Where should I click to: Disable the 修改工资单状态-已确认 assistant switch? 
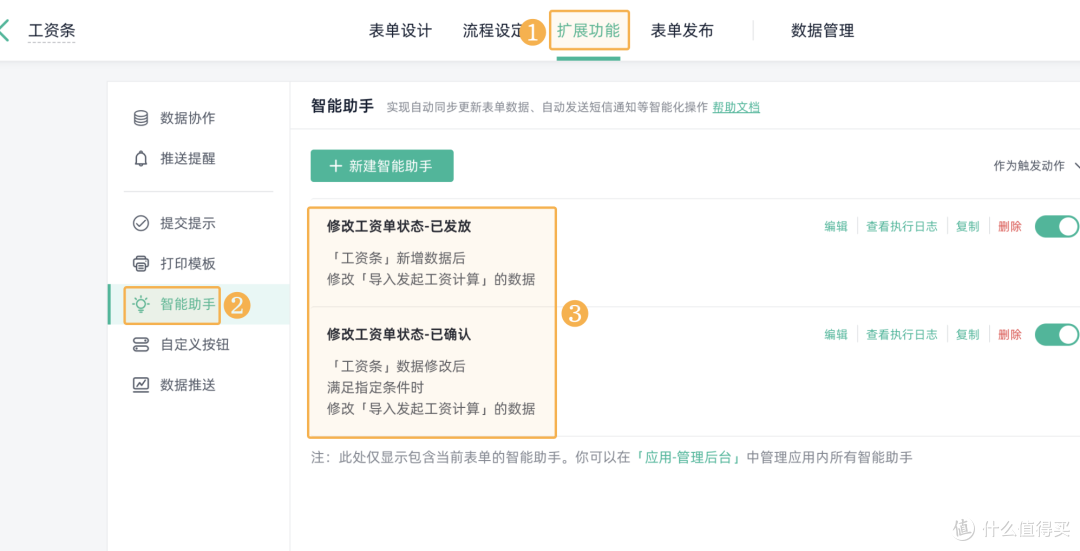(x=1057, y=335)
